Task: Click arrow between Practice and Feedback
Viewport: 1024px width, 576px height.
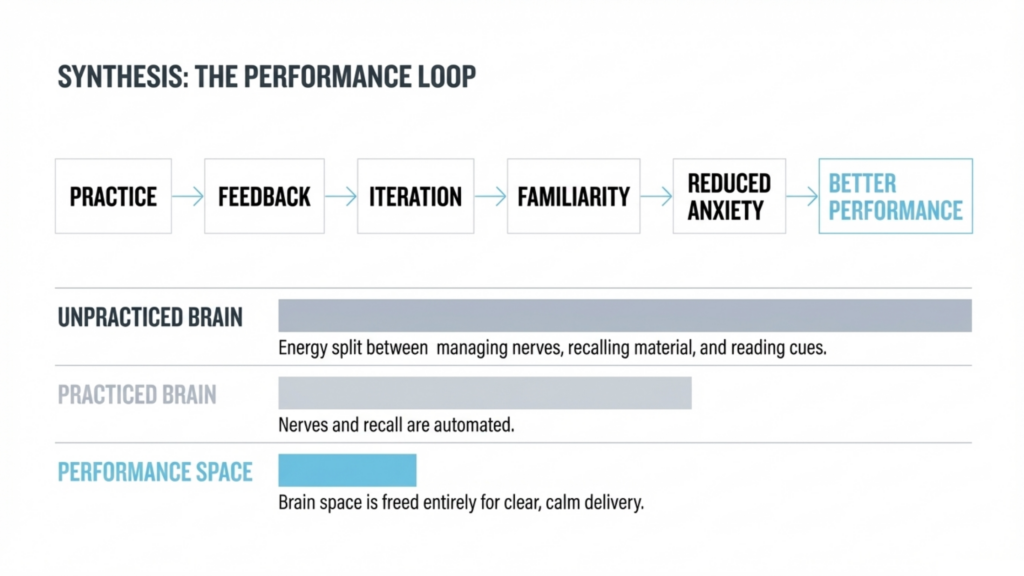Action: (188, 196)
